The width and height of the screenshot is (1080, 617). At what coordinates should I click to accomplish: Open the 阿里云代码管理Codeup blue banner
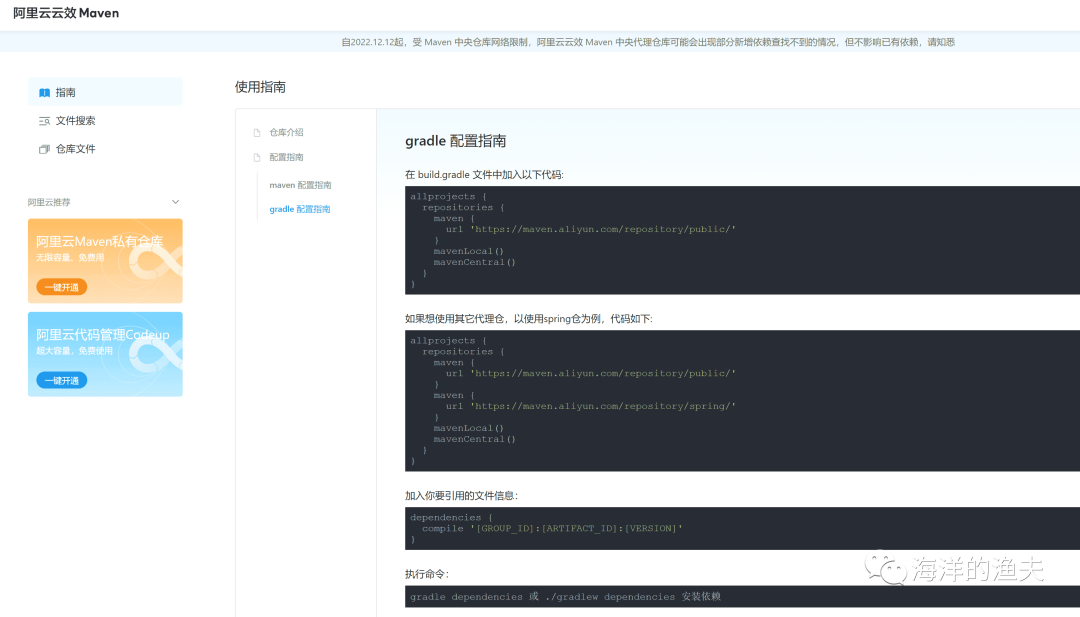105,354
